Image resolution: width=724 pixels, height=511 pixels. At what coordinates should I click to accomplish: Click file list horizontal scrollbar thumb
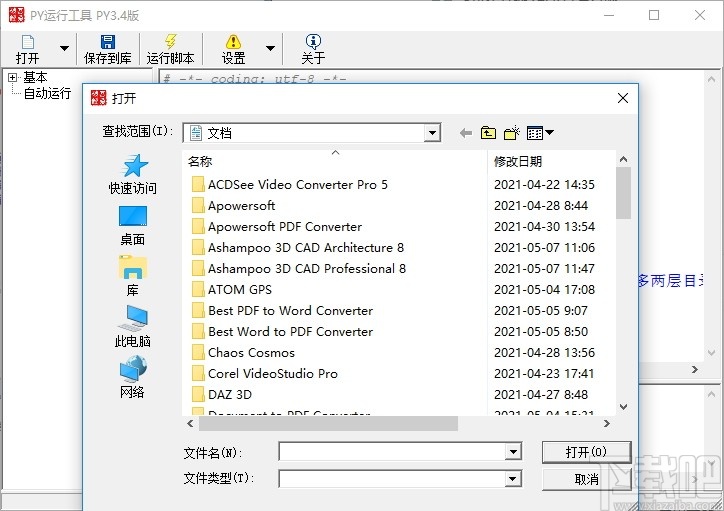tap(328, 423)
